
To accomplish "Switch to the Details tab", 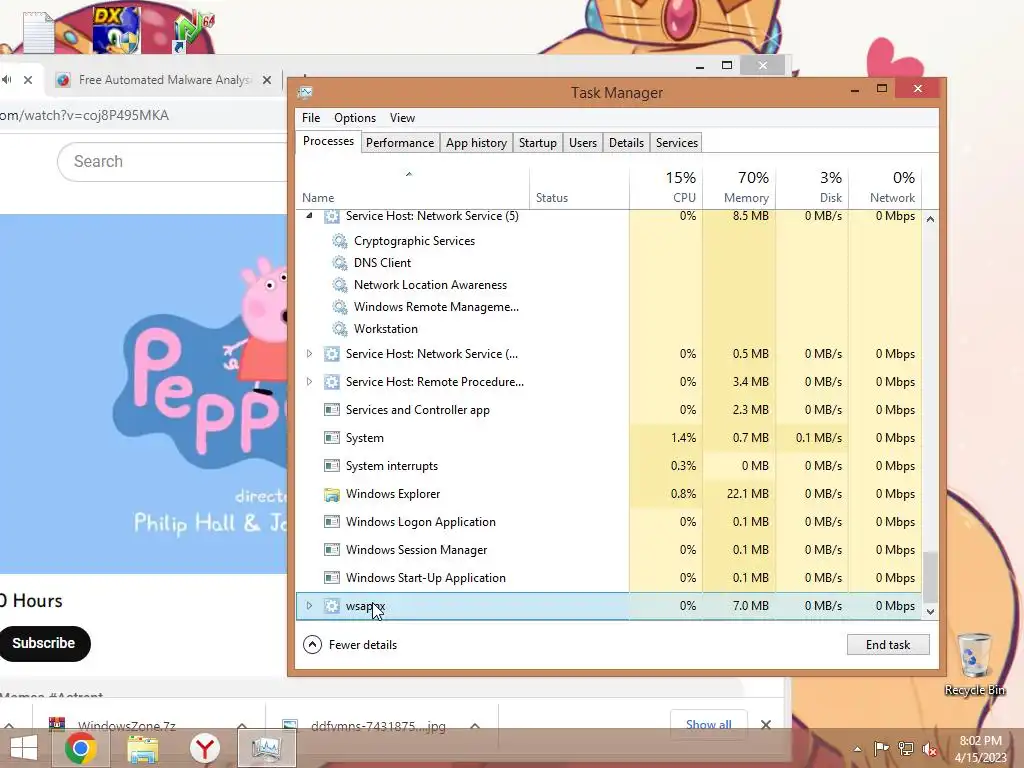I will 626,142.
